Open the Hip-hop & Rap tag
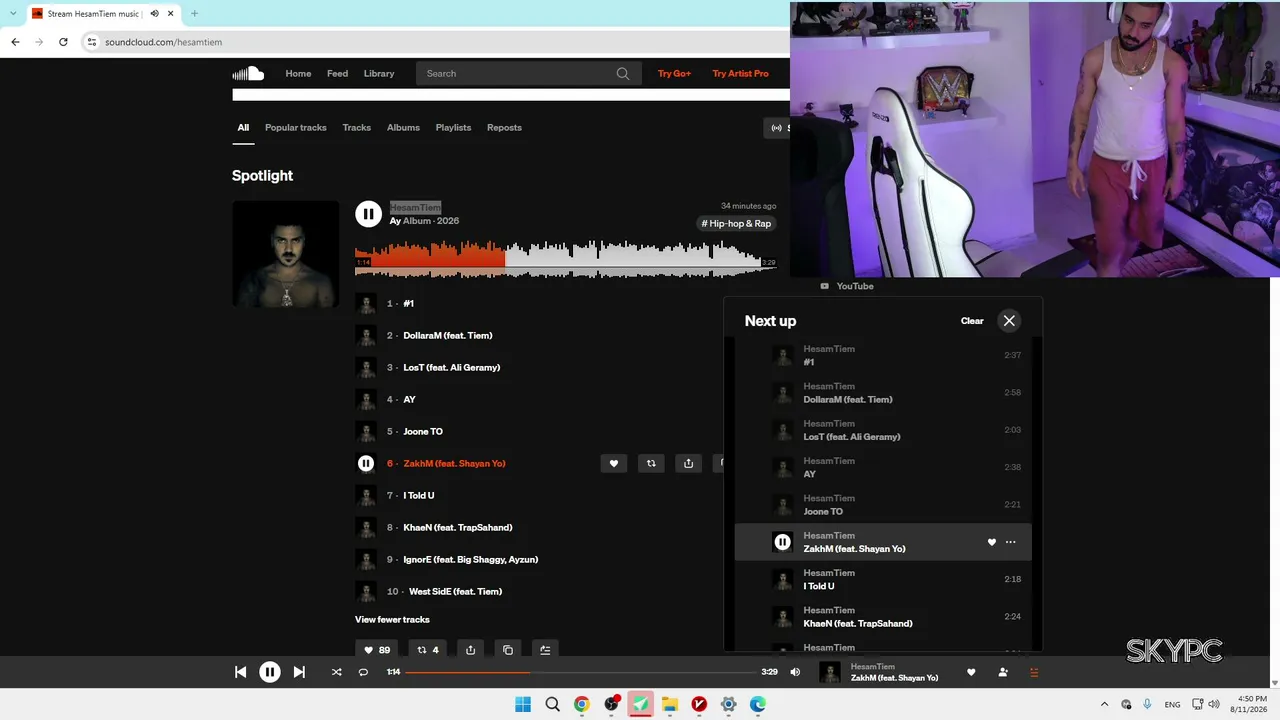The width and height of the screenshot is (1280, 720). pos(736,224)
